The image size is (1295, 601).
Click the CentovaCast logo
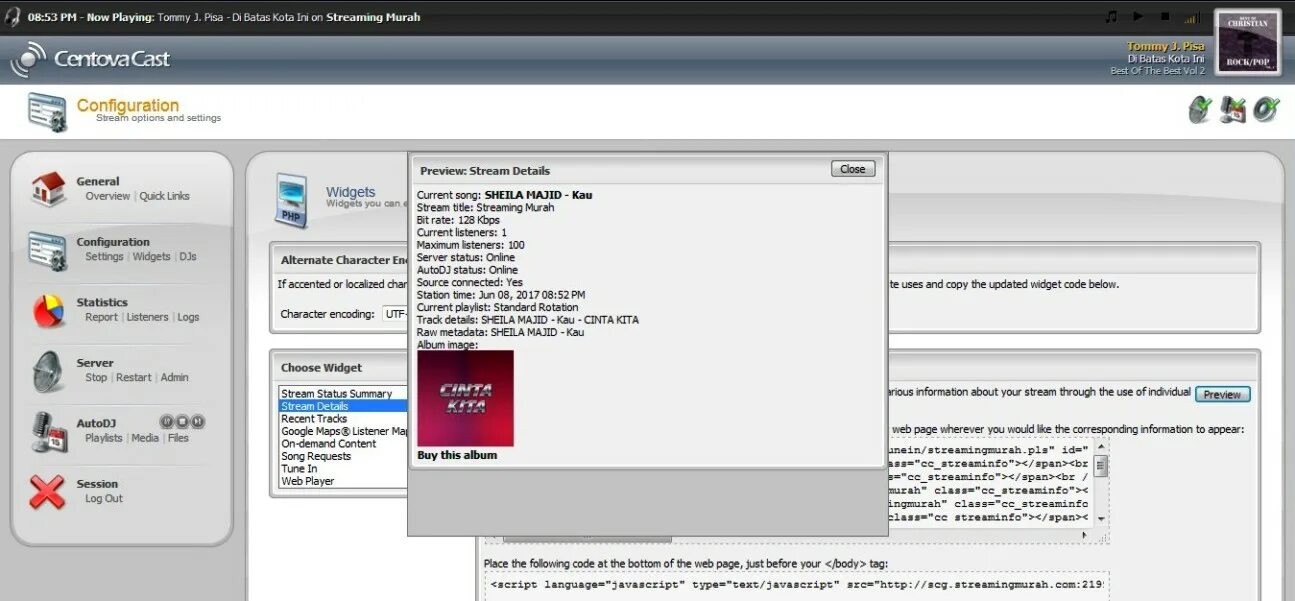91,59
